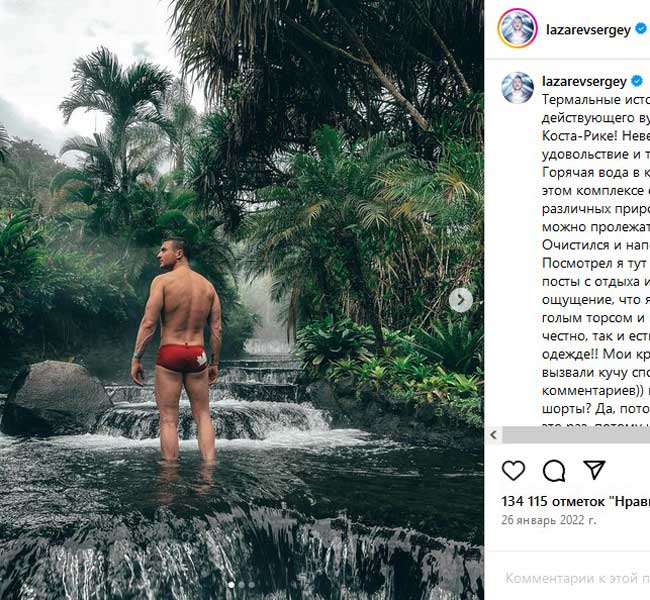
Task: Open lazarevsergey profile from header username
Action: pyautogui.click(x=588, y=29)
